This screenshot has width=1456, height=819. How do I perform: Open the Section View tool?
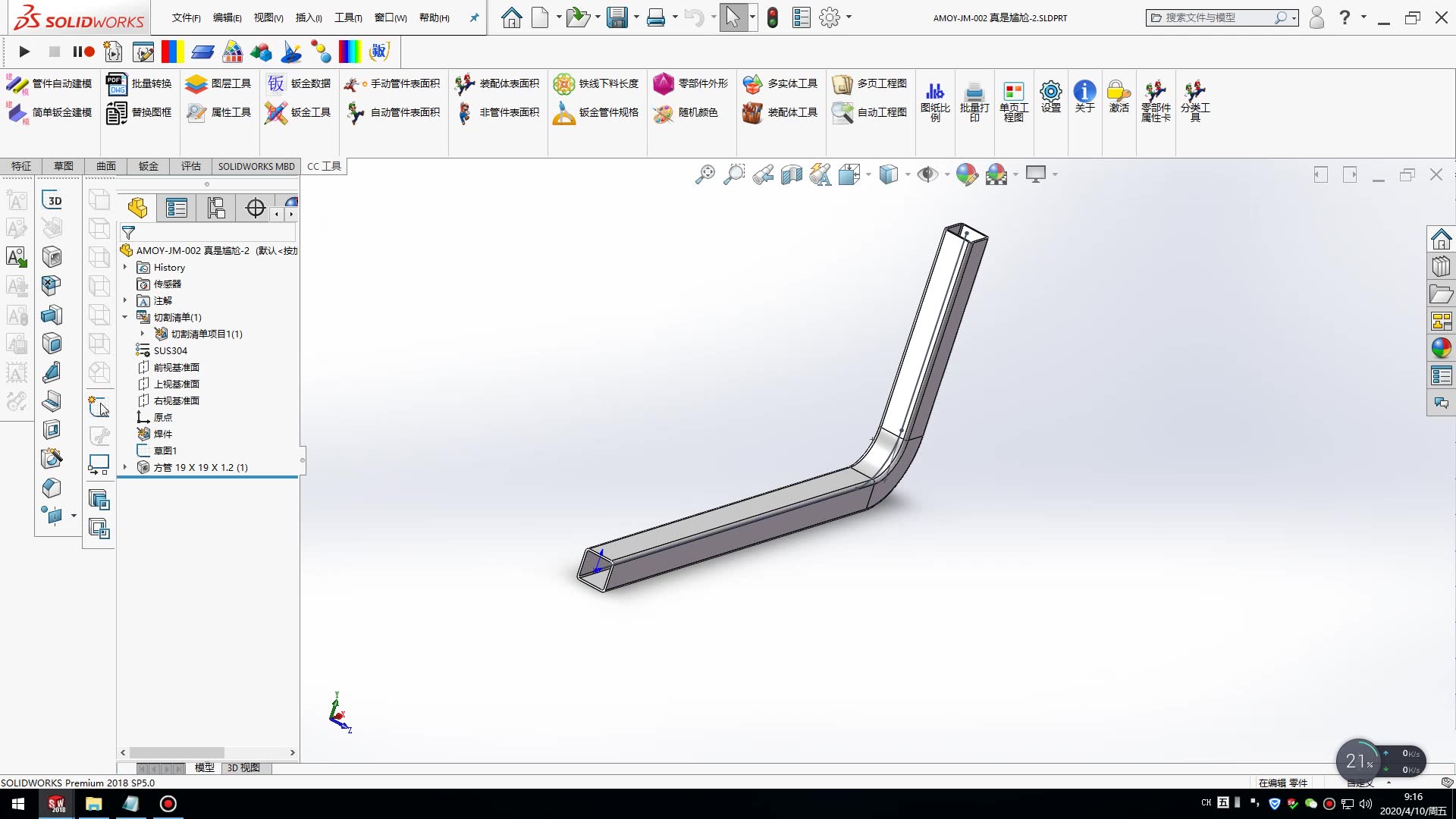pyautogui.click(x=791, y=174)
